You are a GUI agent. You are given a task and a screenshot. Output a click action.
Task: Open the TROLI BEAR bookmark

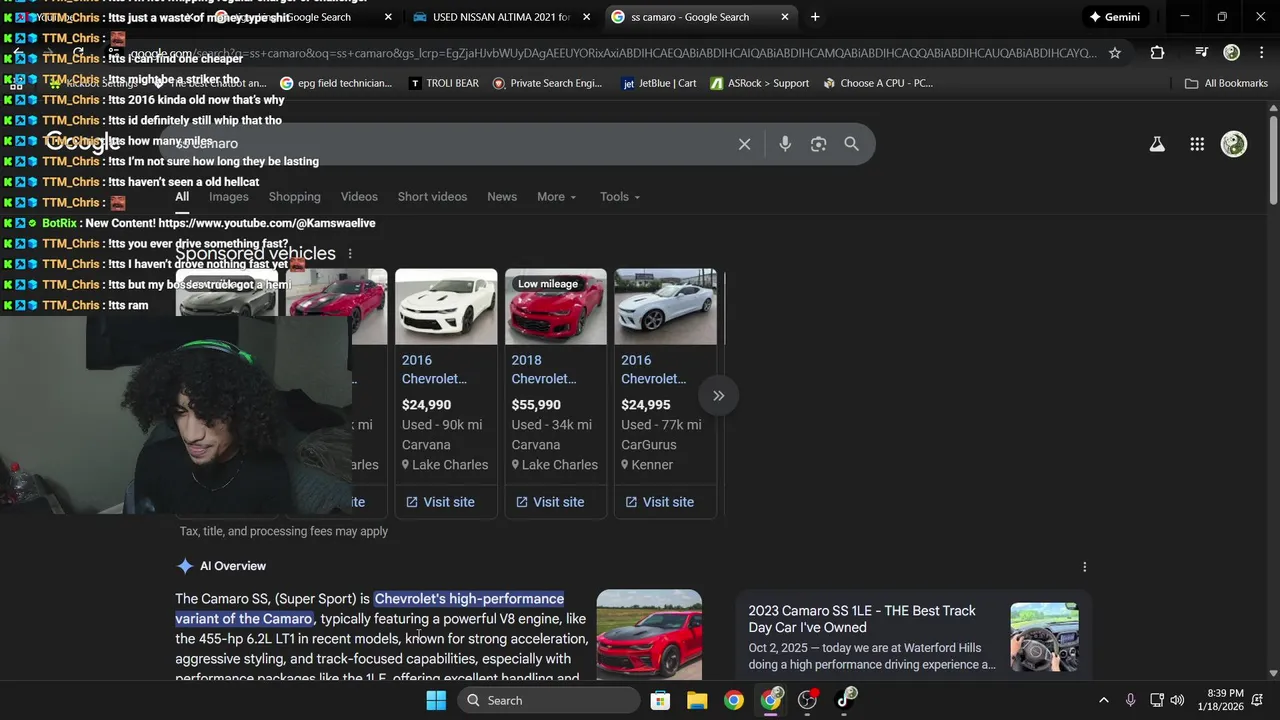[x=444, y=83]
